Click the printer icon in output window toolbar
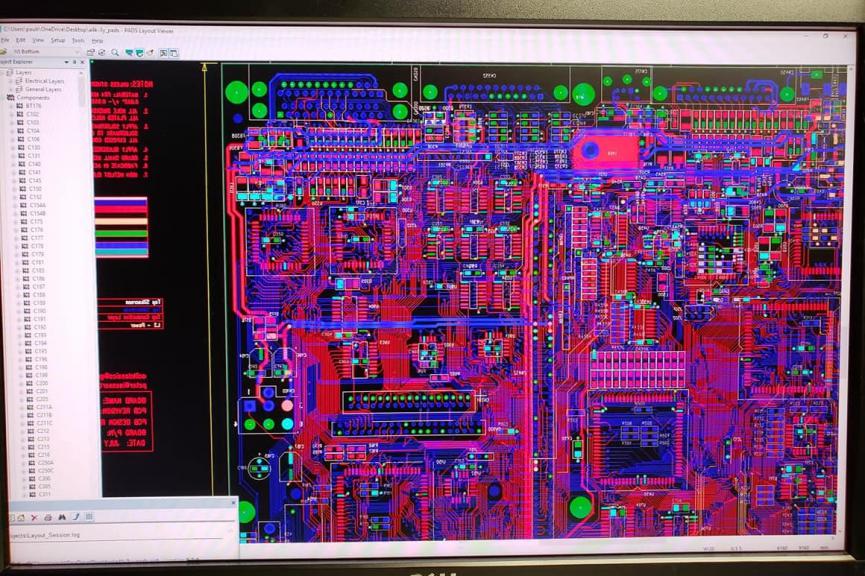Viewport: 865px width, 576px height. (47, 517)
